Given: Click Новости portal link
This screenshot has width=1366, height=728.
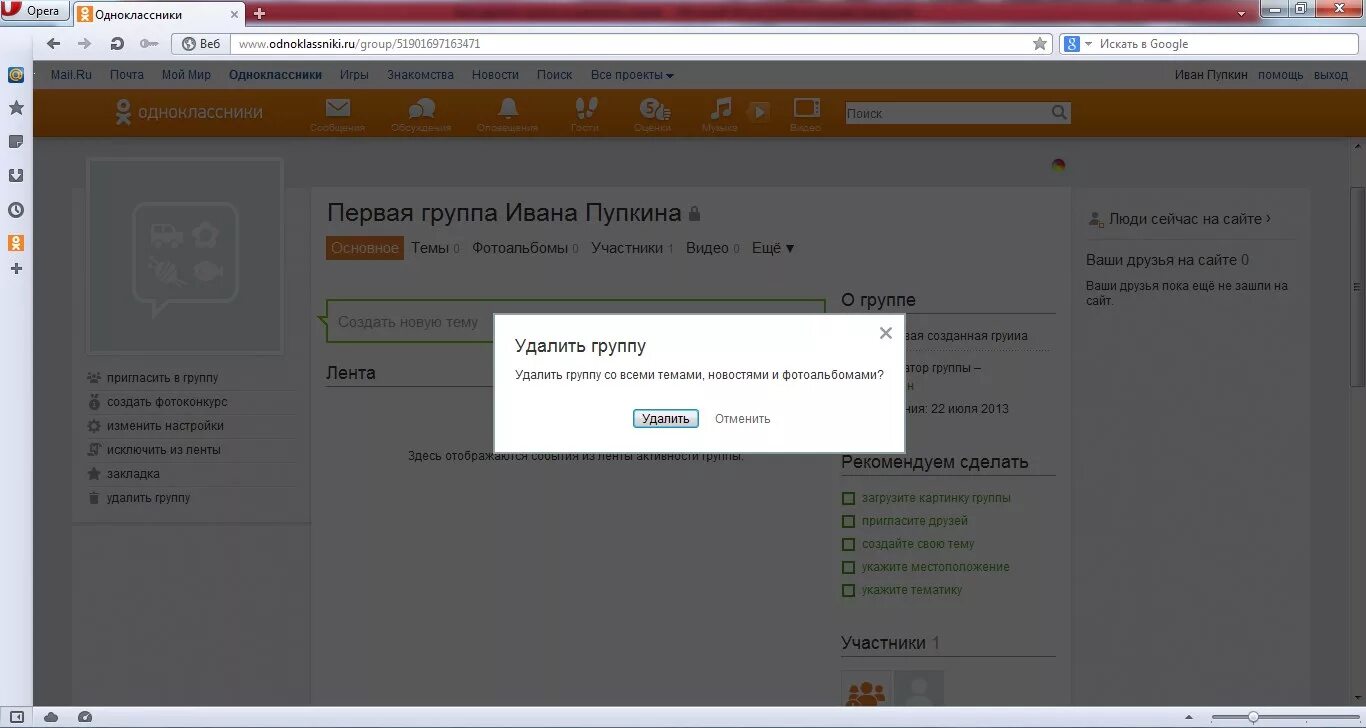Looking at the screenshot, I should tap(495, 75).
